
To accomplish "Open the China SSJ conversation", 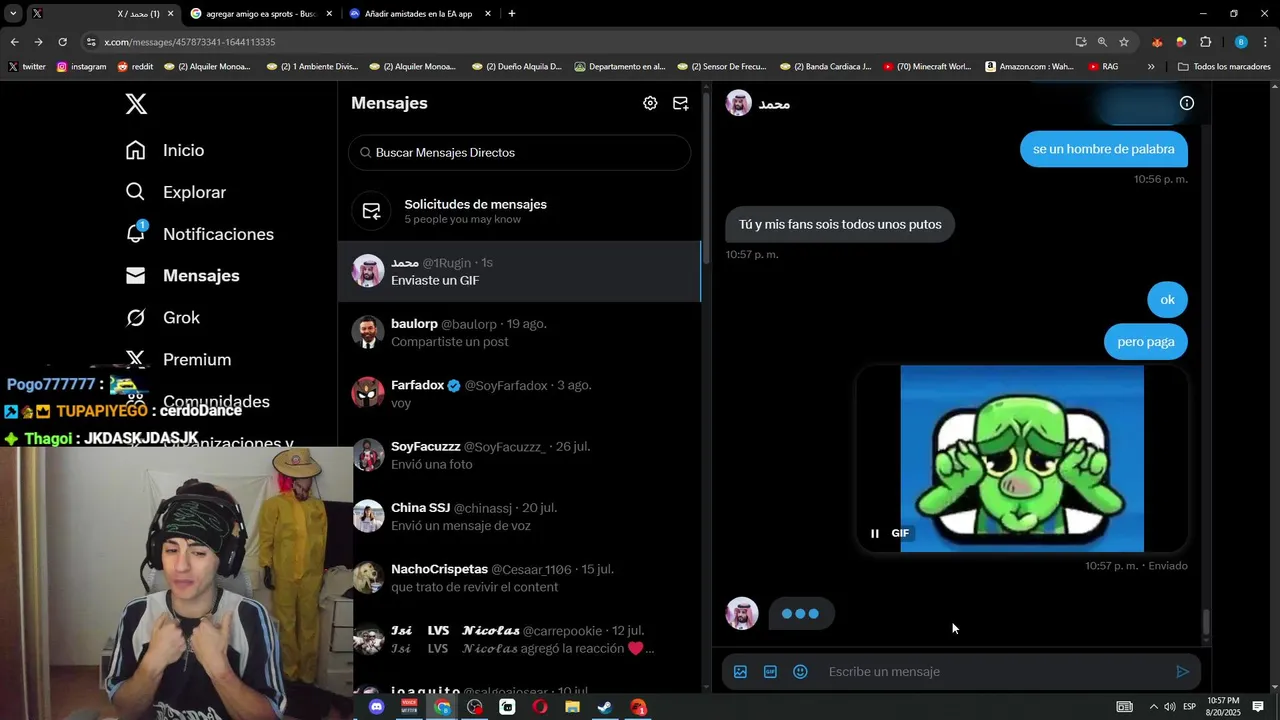I will [519, 516].
